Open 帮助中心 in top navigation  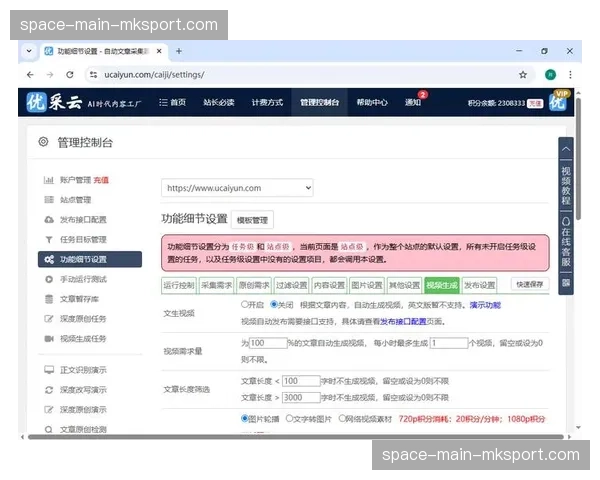pos(372,102)
